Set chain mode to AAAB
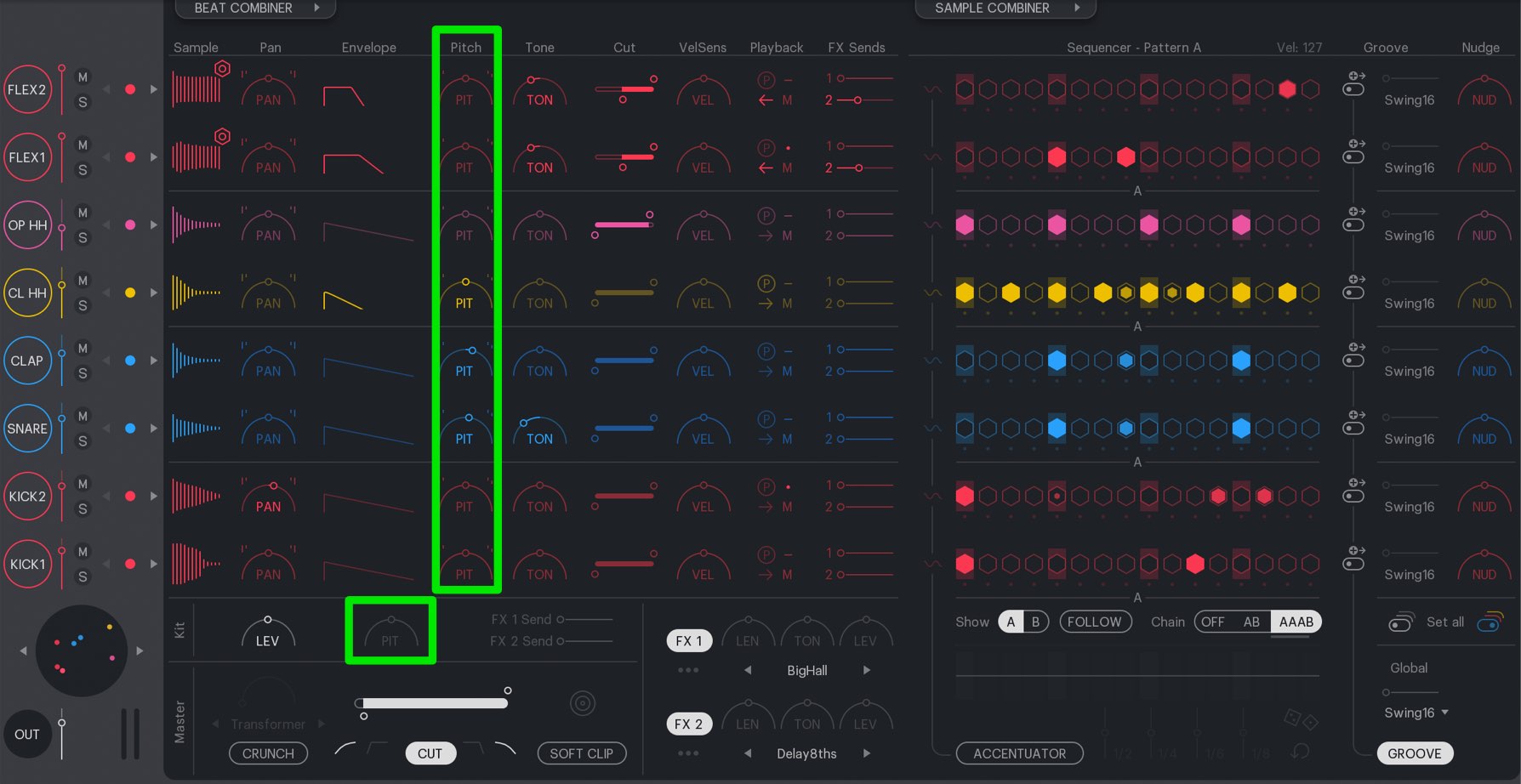The height and width of the screenshot is (784, 1521). (x=1296, y=622)
